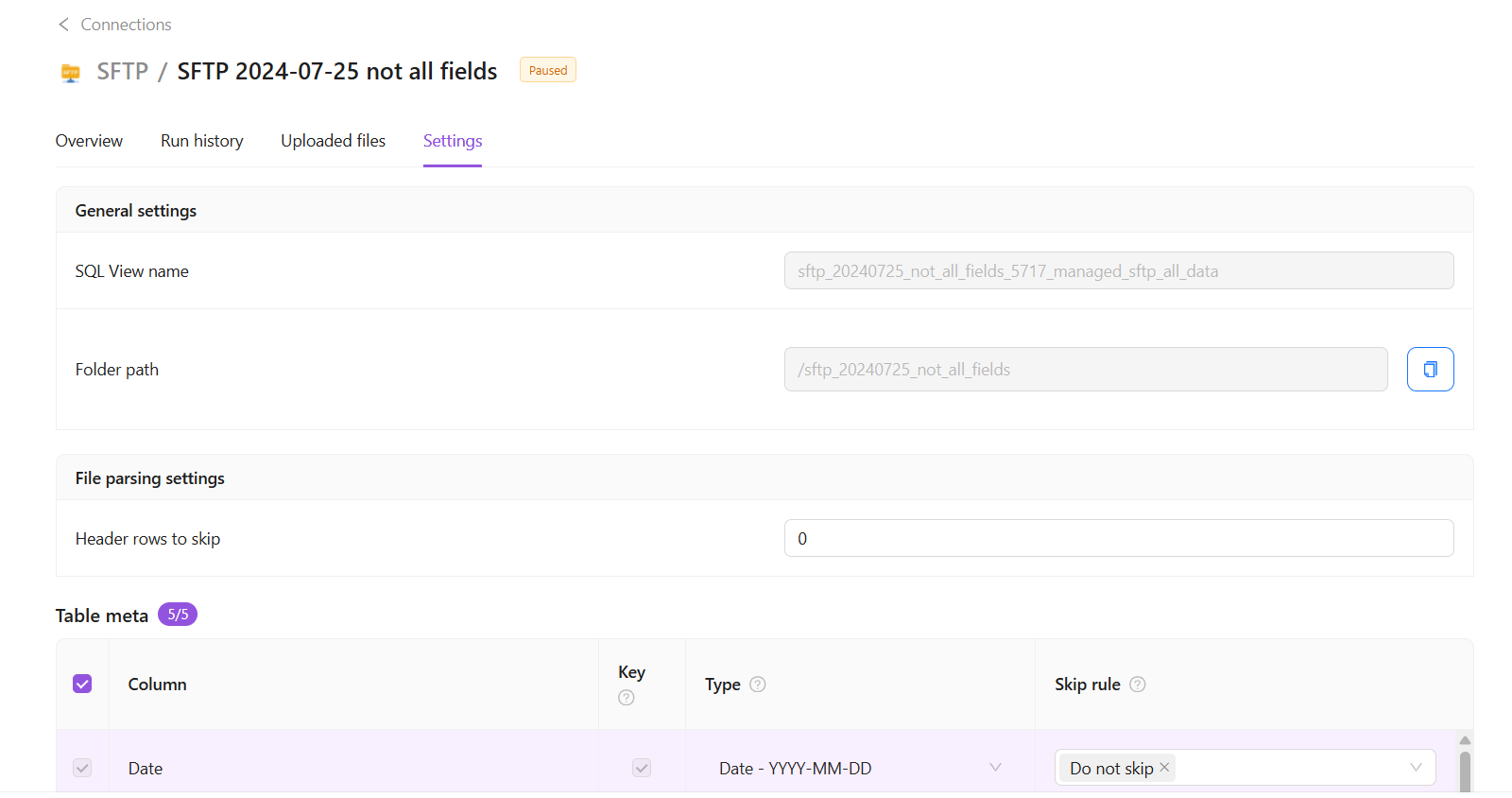Copy the folder path to clipboard

pyautogui.click(x=1430, y=370)
